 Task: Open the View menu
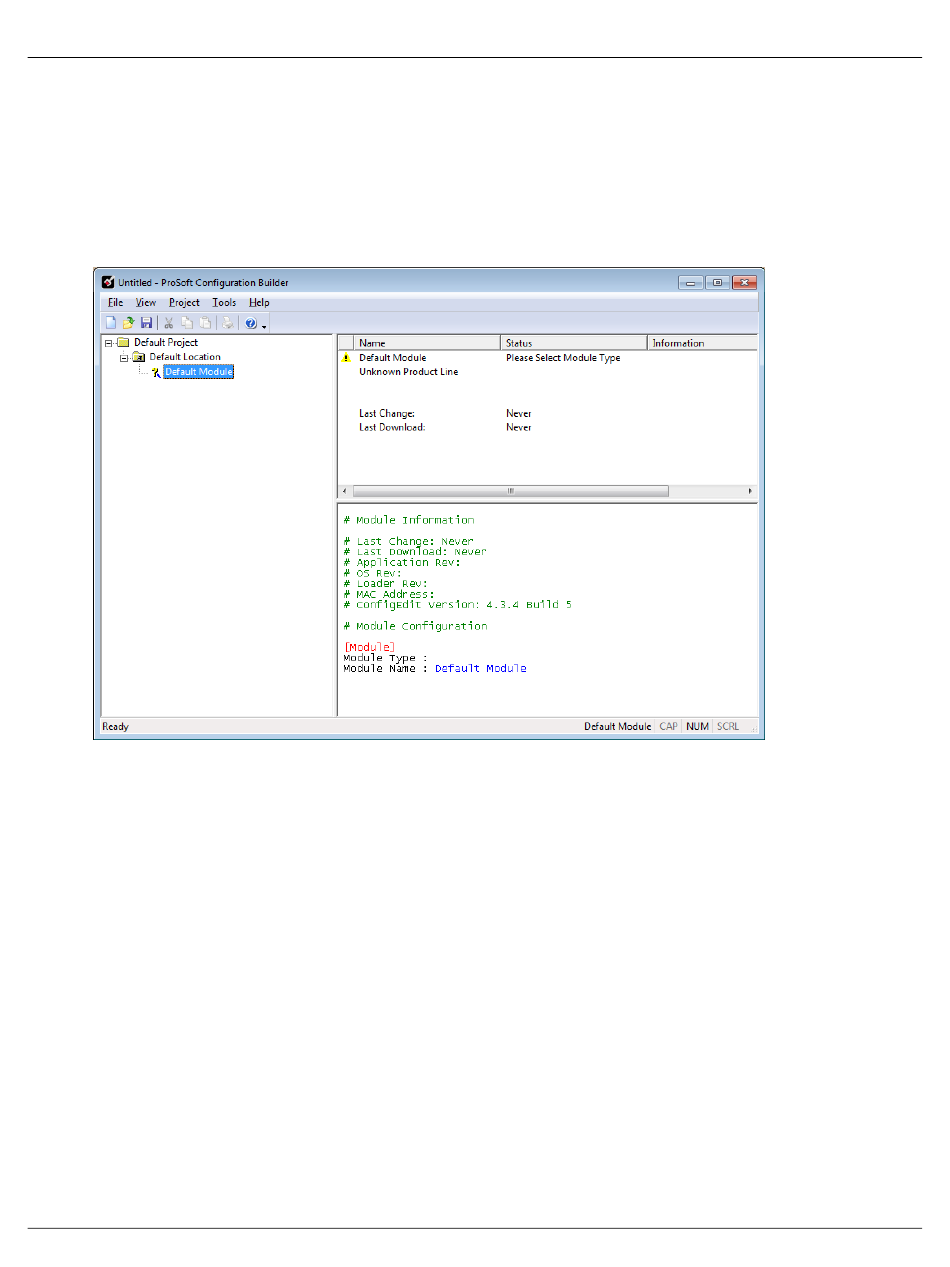click(x=146, y=302)
